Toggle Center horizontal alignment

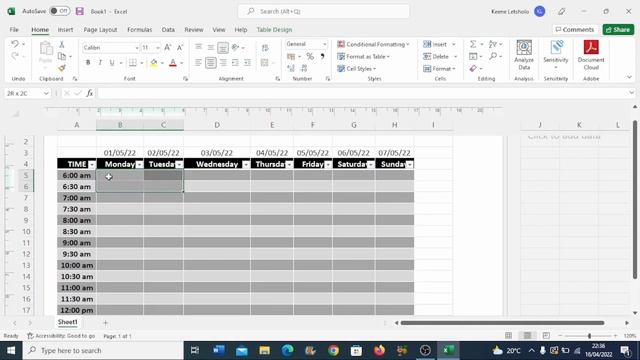[x=211, y=62]
